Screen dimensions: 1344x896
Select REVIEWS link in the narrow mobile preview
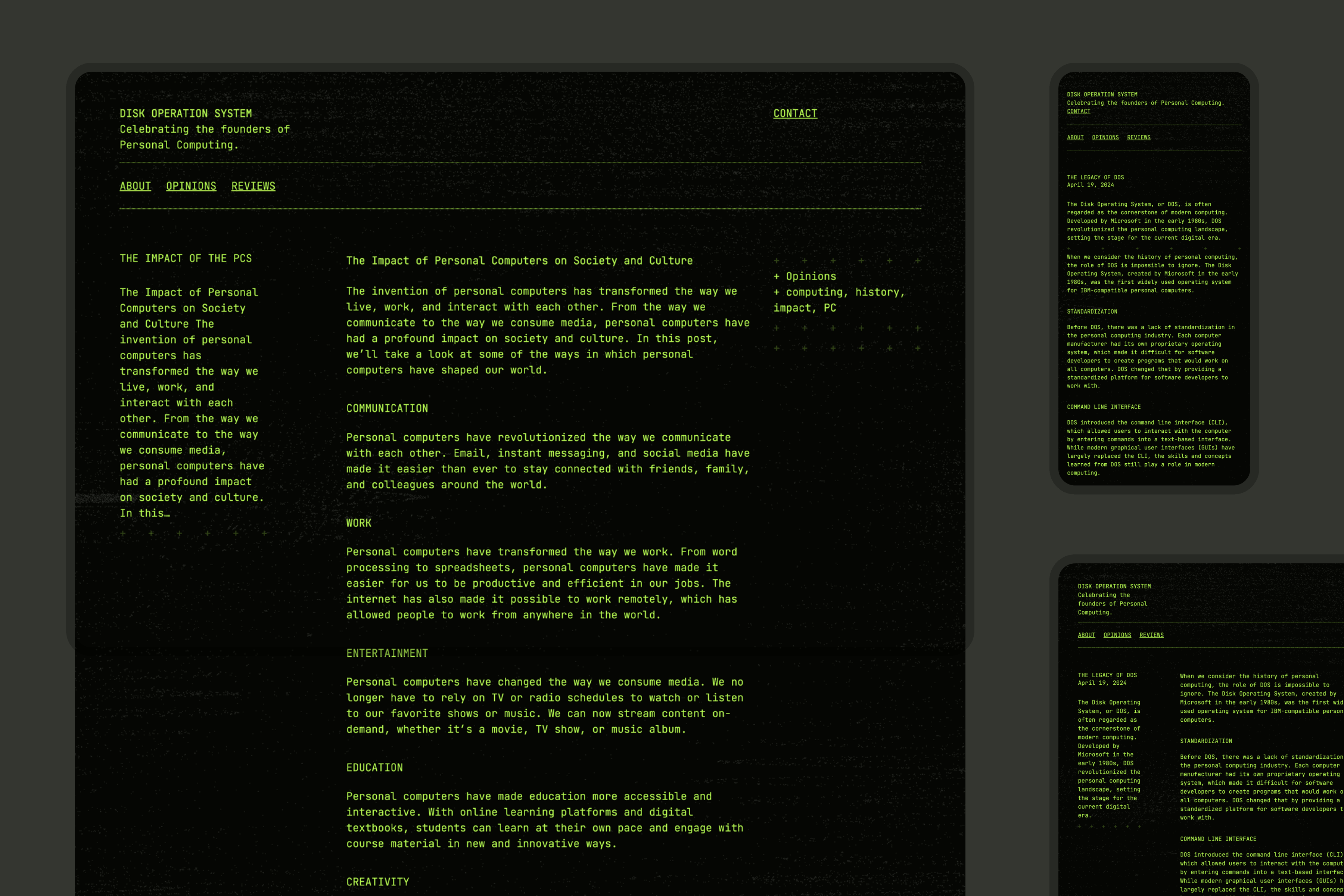point(1138,138)
